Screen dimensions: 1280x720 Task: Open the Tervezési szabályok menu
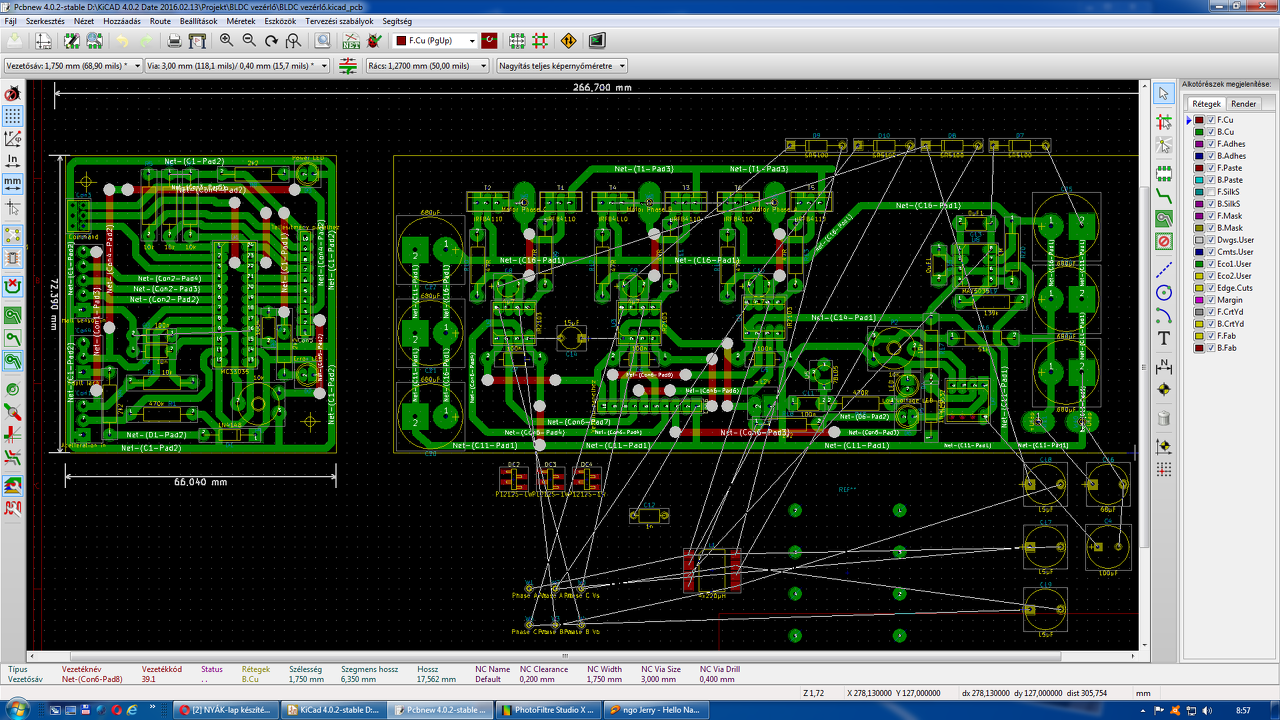(338, 21)
